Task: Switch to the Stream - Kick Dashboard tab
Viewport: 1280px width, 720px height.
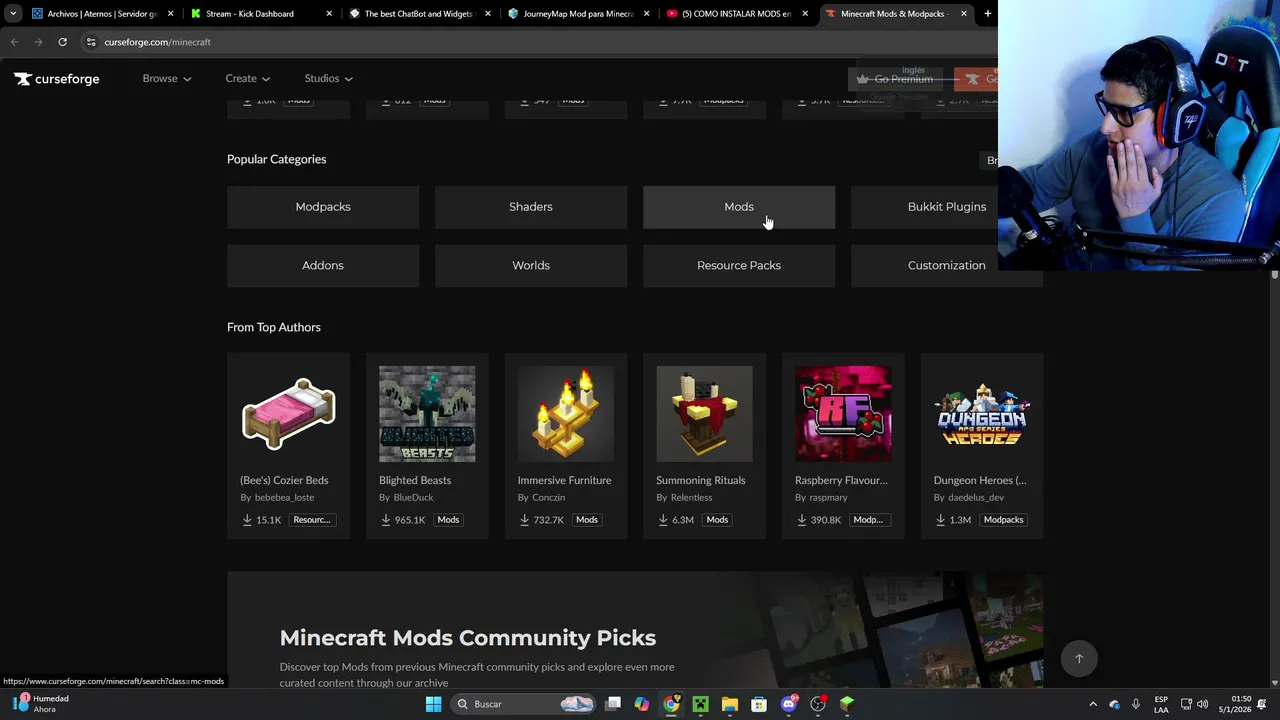Action: (250, 14)
